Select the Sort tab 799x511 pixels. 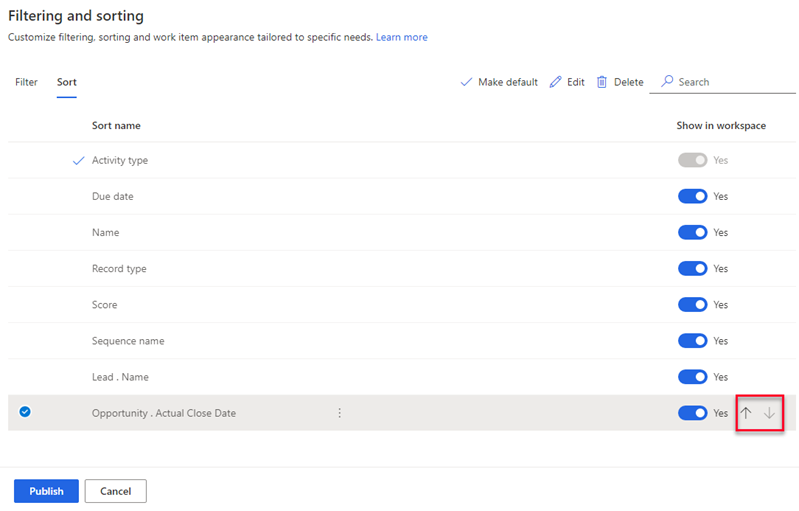click(67, 82)
